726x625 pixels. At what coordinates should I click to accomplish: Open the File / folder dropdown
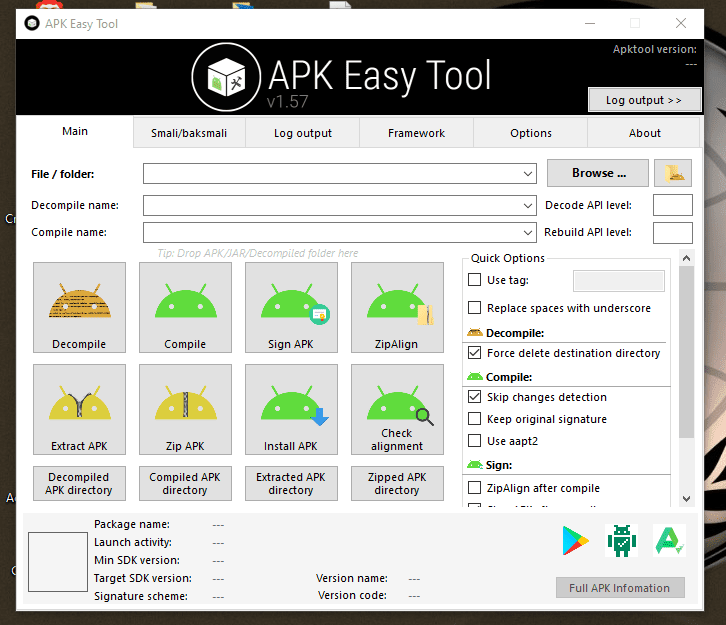[527, 174]
